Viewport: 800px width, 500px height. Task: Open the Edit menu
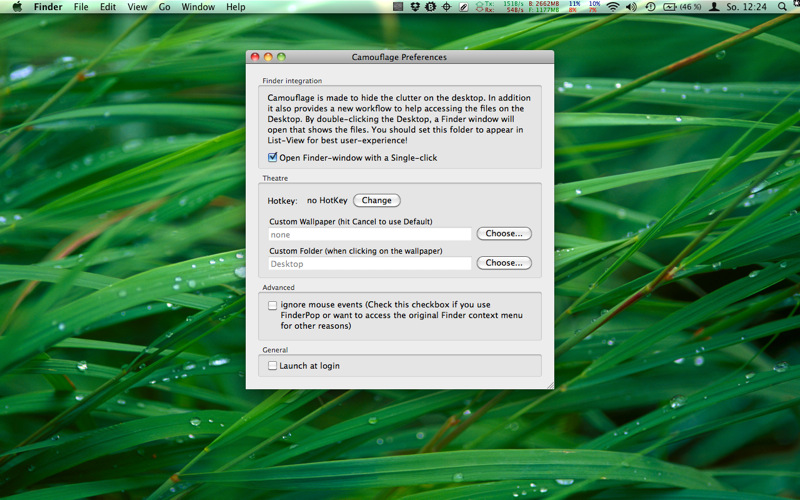[108, 7]
